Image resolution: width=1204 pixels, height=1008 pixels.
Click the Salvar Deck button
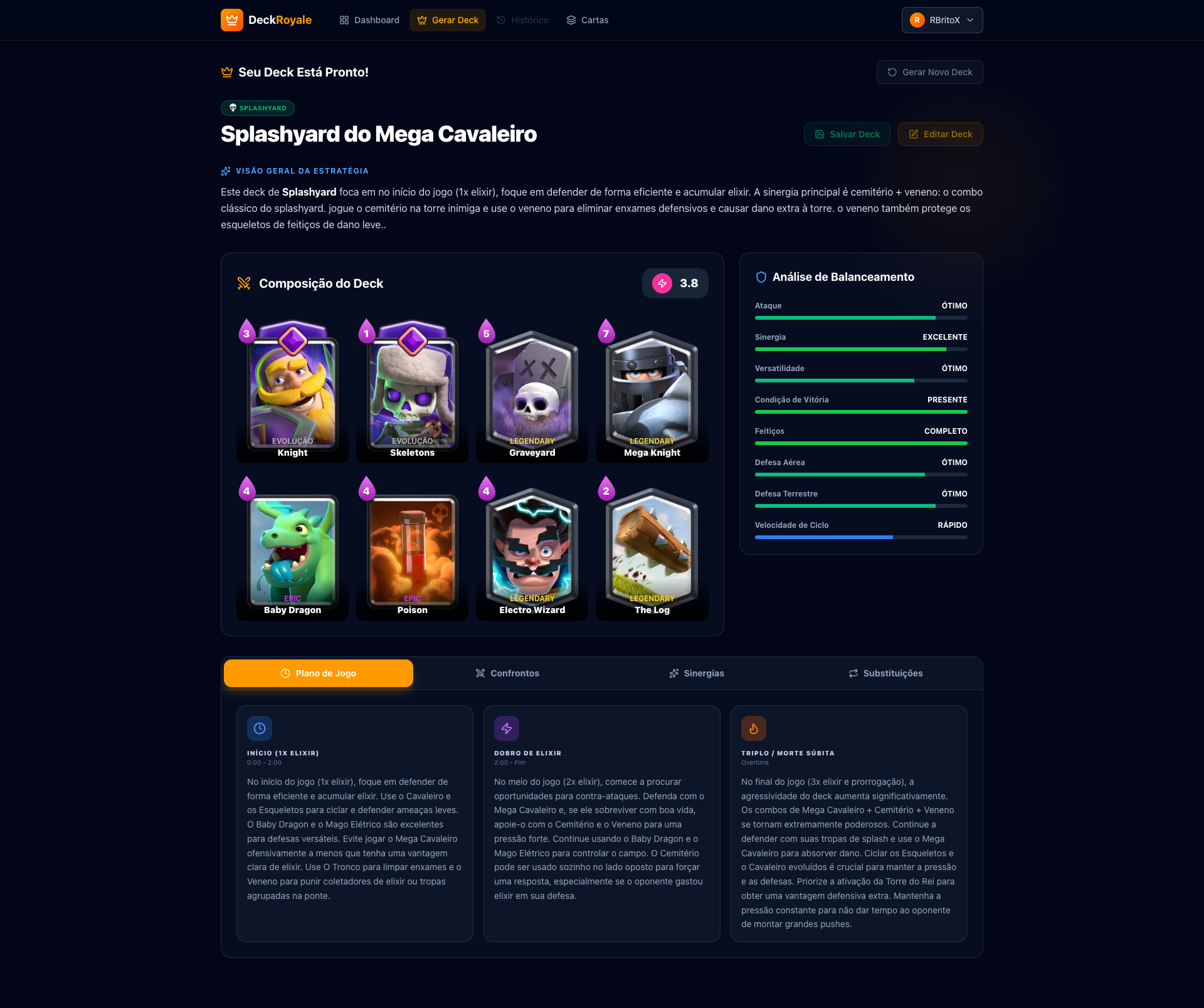(847, 134)
